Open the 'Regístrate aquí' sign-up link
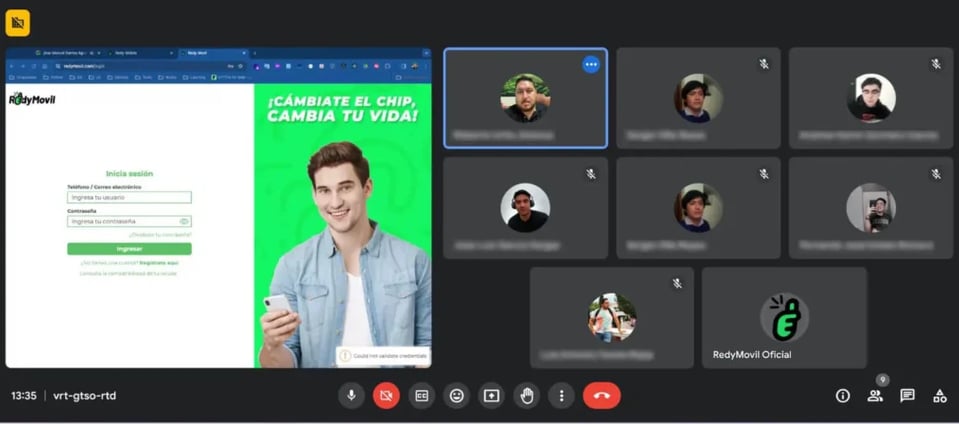The width and height of the screenshot is (959, 424). 159,262
